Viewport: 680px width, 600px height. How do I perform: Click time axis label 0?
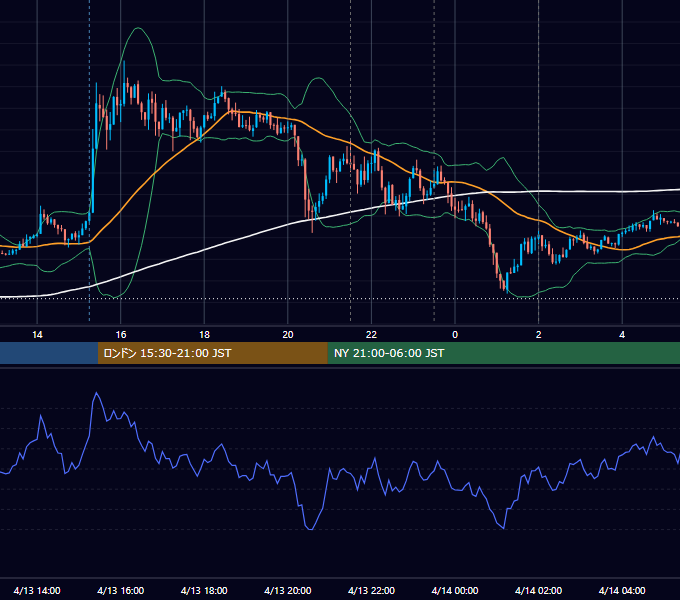[x=455, y=335]
